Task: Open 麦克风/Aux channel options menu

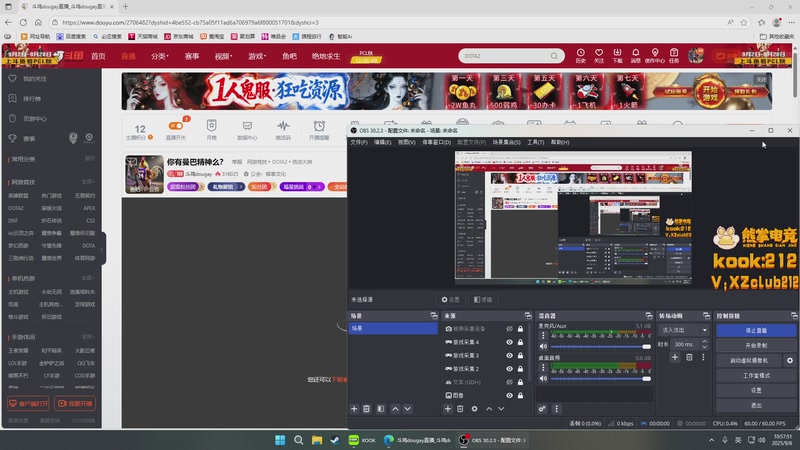Action: tap(543, 335)
